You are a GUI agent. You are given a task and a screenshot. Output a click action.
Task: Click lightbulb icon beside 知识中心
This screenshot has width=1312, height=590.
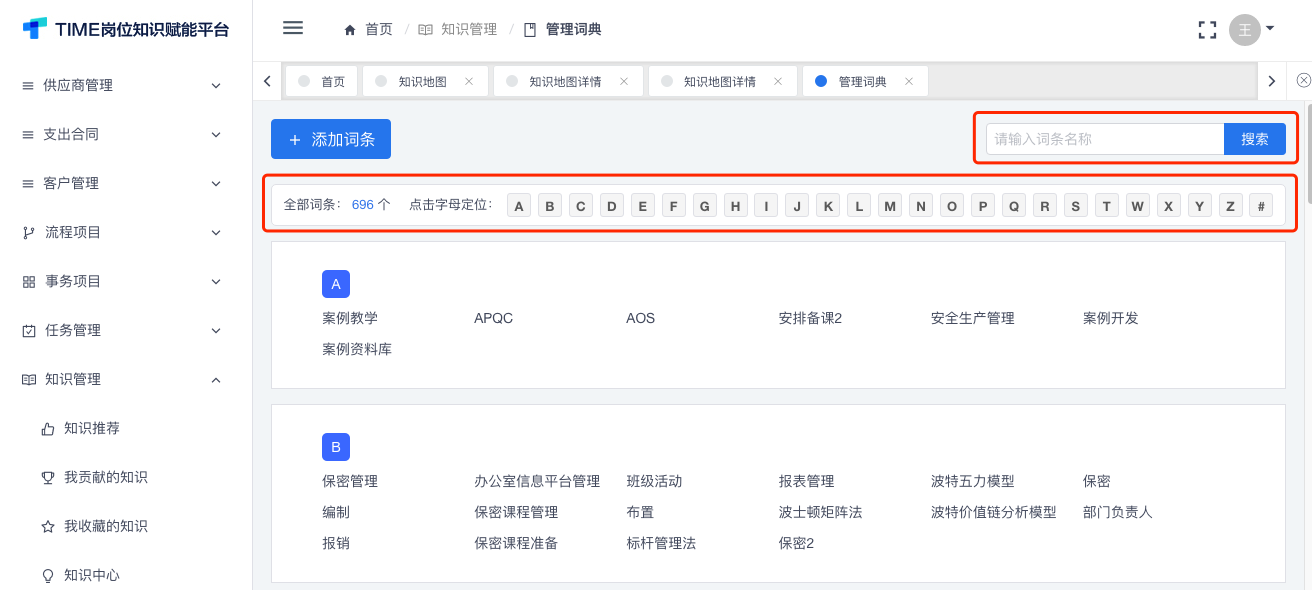pos(48,575)
